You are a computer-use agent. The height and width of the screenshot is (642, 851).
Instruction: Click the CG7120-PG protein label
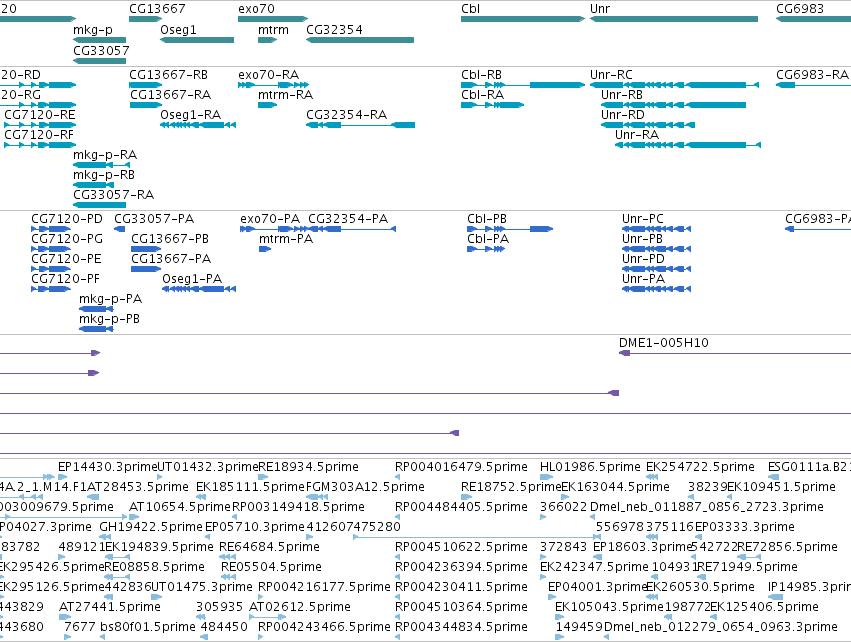point(67,239)
